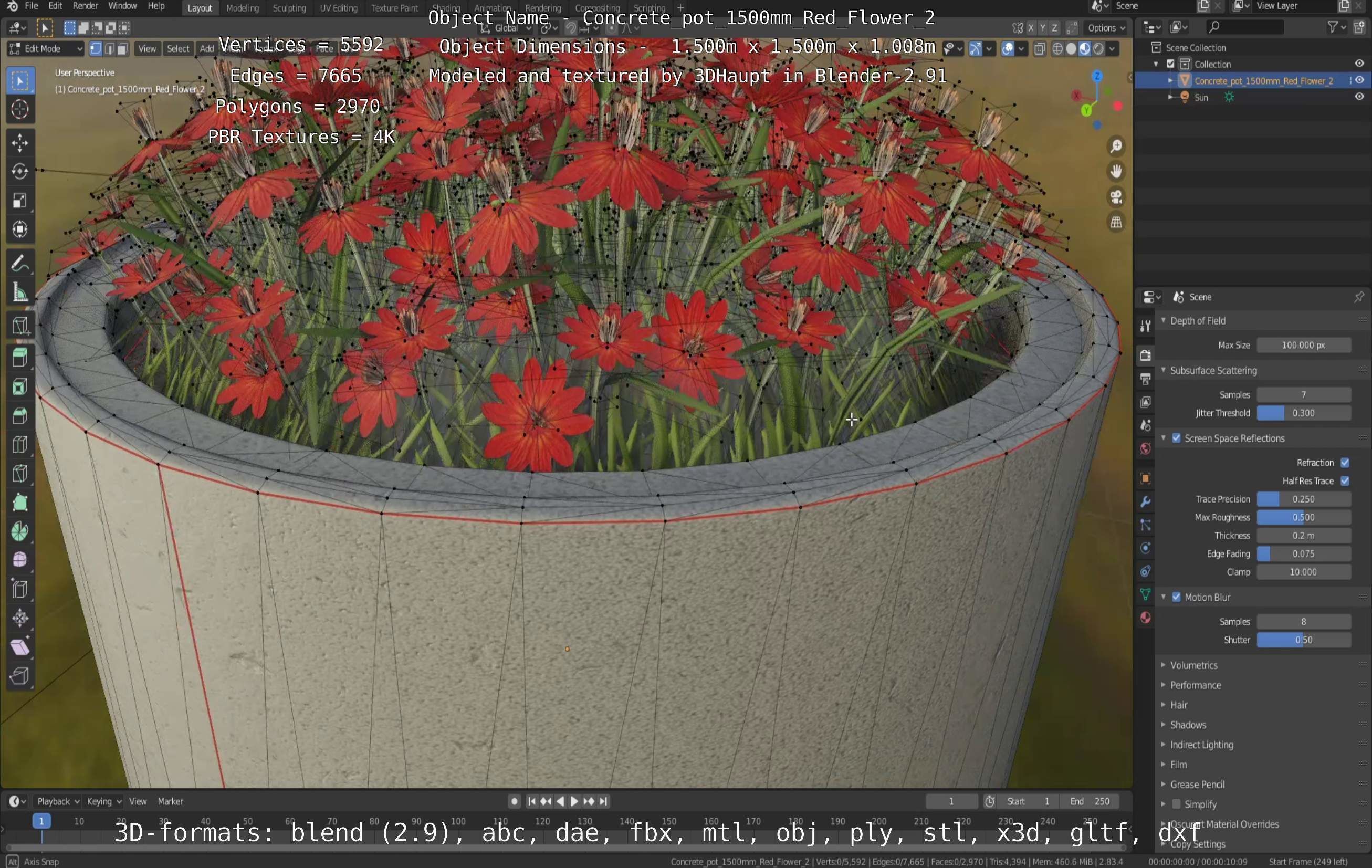Pin the properties editor context
The image size is (1372, 868).
tap(1359, 297)
